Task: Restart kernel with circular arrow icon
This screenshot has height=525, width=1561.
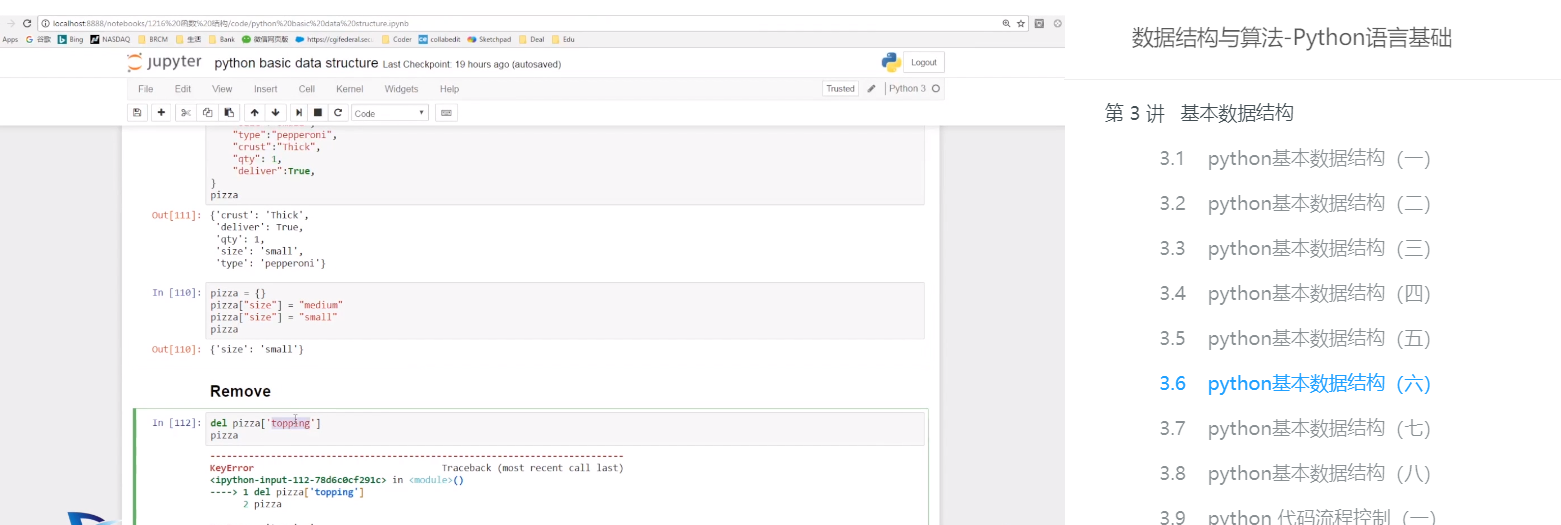Action: [x=338, y=113]
